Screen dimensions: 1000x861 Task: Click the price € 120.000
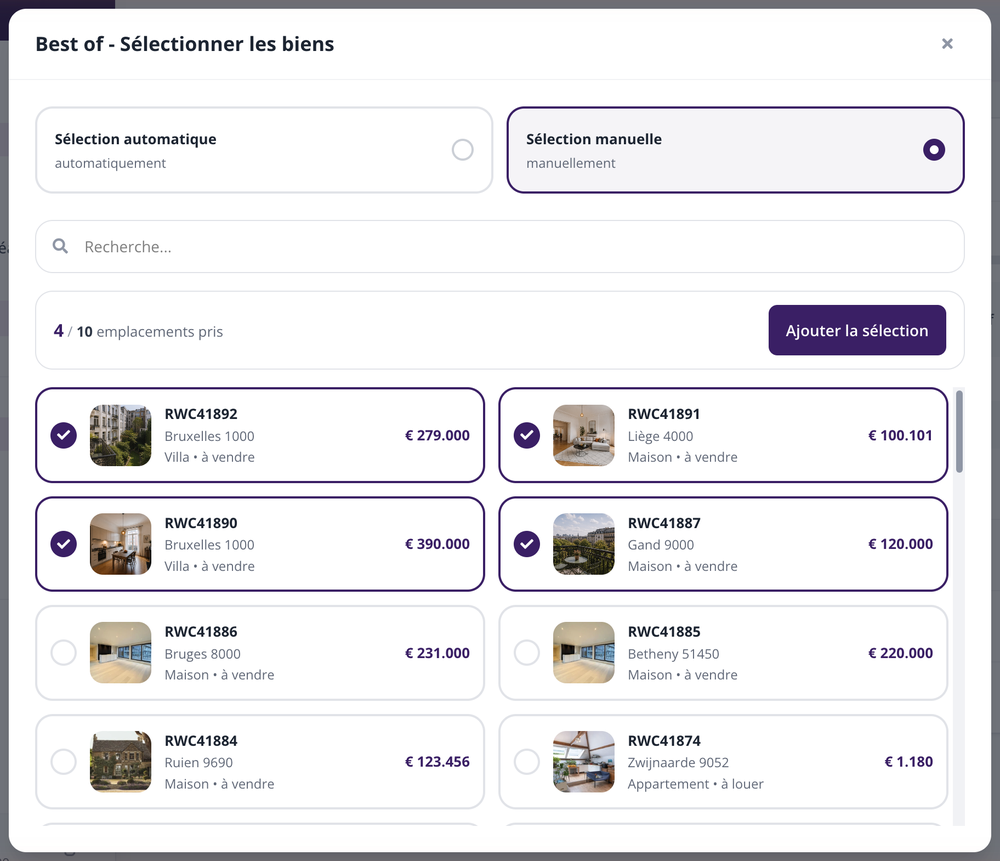click(x=901, y=544)
